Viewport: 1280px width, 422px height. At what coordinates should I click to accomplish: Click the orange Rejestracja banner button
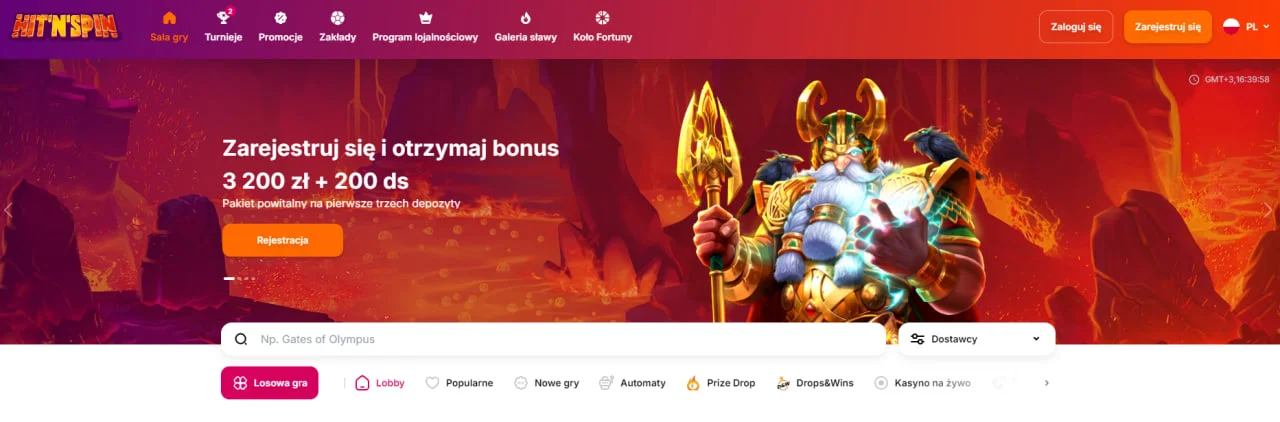282,240
